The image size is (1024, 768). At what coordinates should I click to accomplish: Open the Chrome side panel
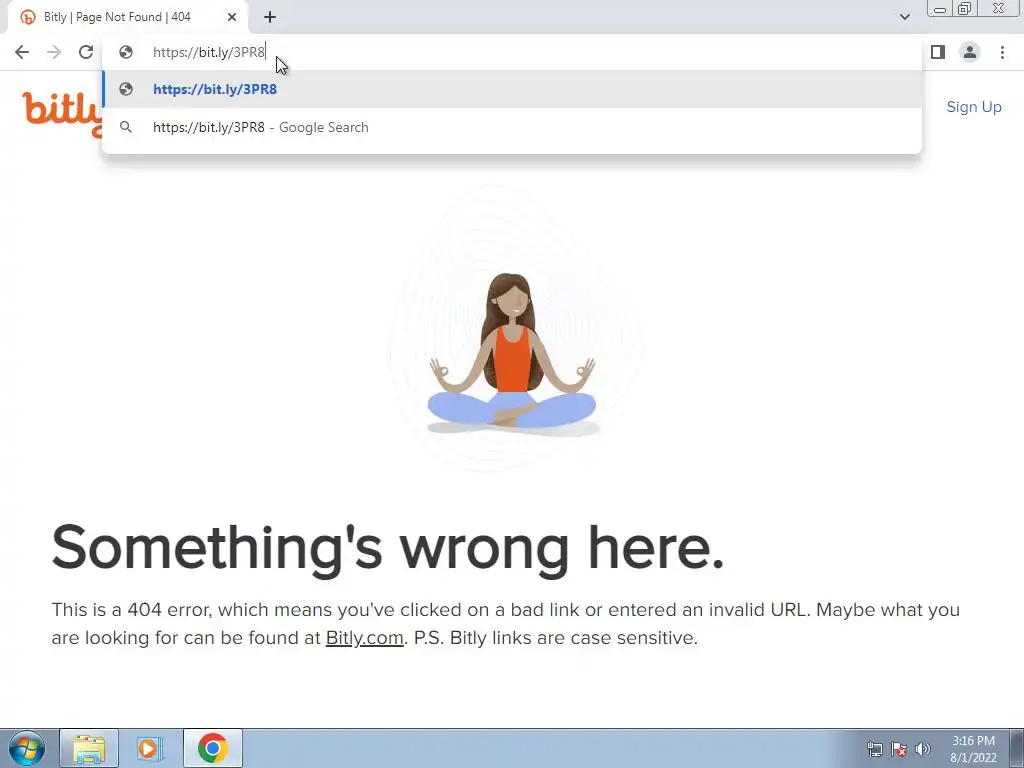coord(938,52)
